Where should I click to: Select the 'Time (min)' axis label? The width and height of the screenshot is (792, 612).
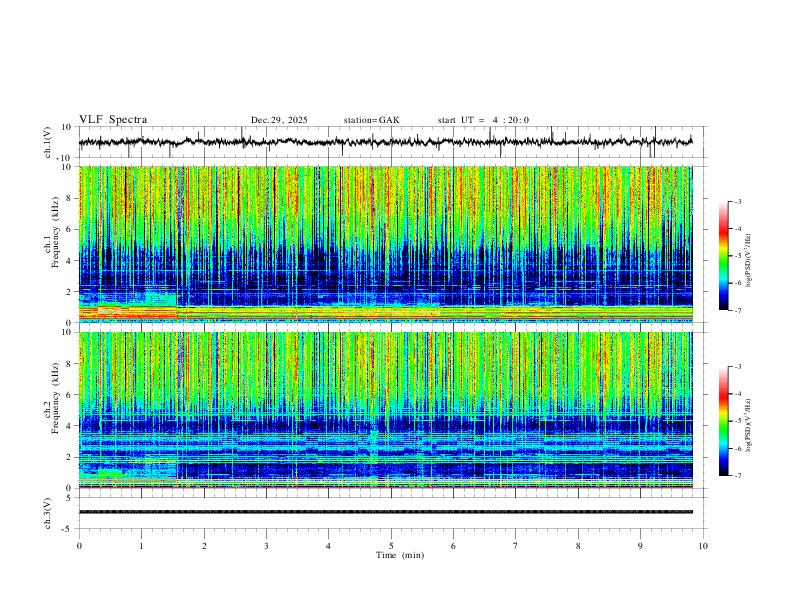(400, 555)
